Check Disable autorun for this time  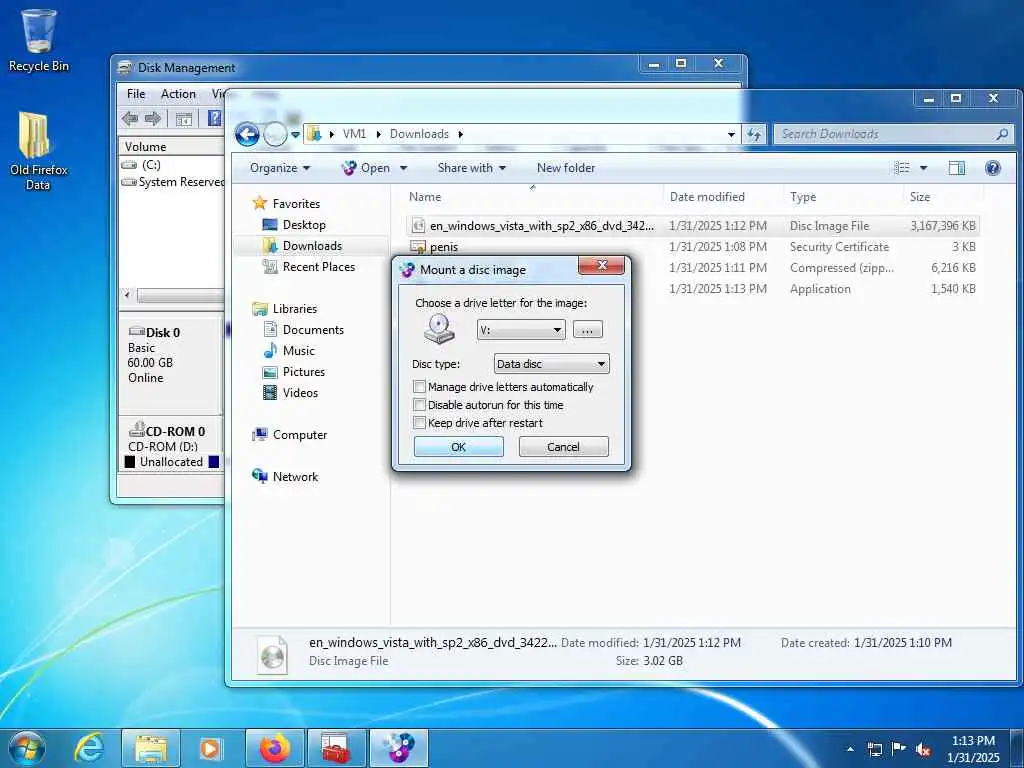tap(420, 405)
